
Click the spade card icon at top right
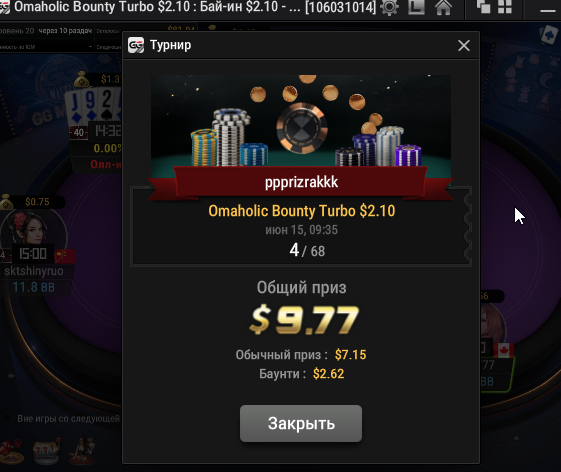click(x=548, y=35)
